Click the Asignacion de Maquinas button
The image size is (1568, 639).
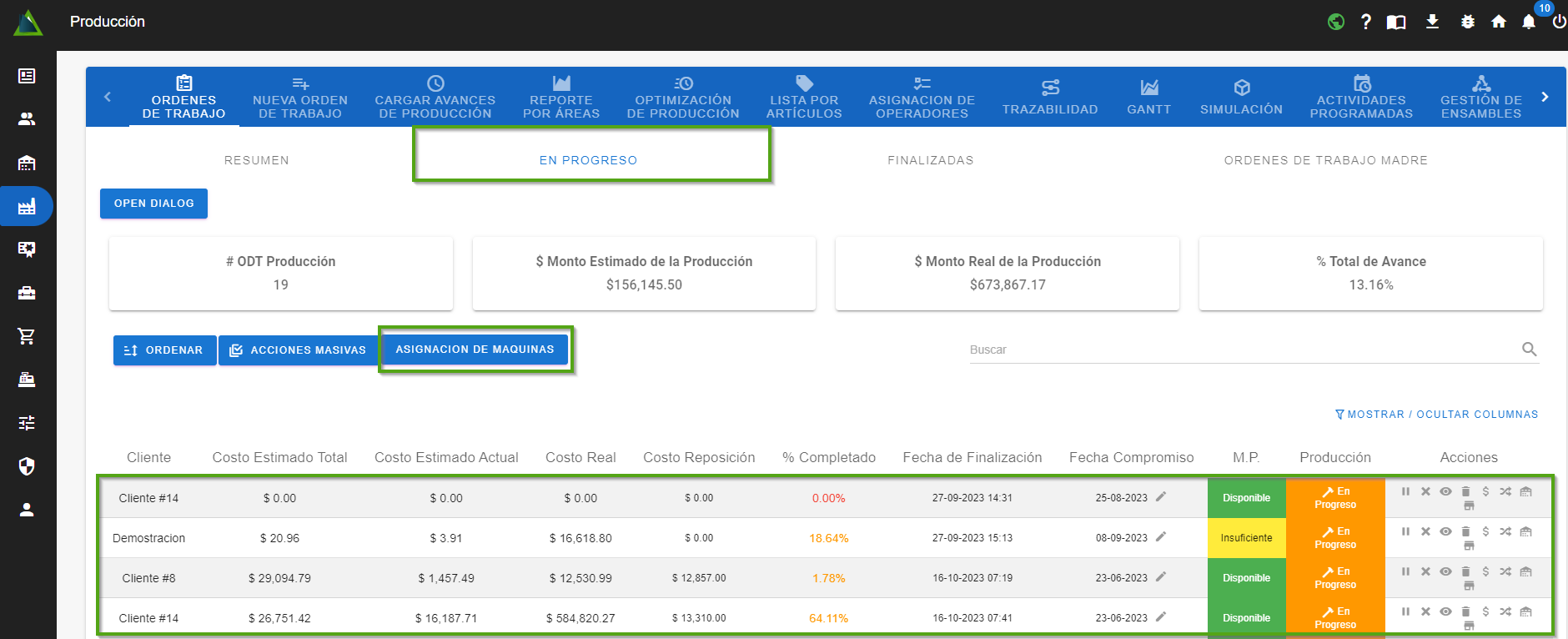pos(475,350)
